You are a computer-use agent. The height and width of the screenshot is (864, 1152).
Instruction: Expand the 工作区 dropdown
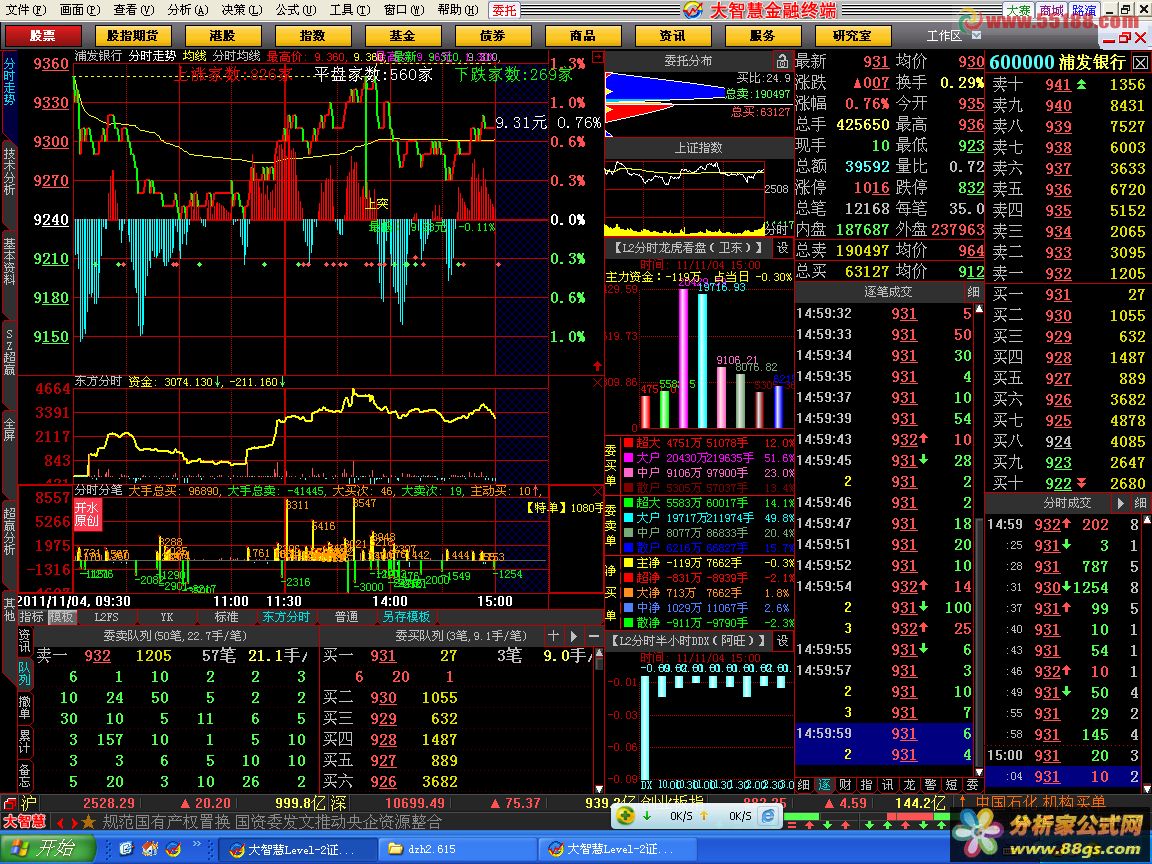[x=976, y=35]
